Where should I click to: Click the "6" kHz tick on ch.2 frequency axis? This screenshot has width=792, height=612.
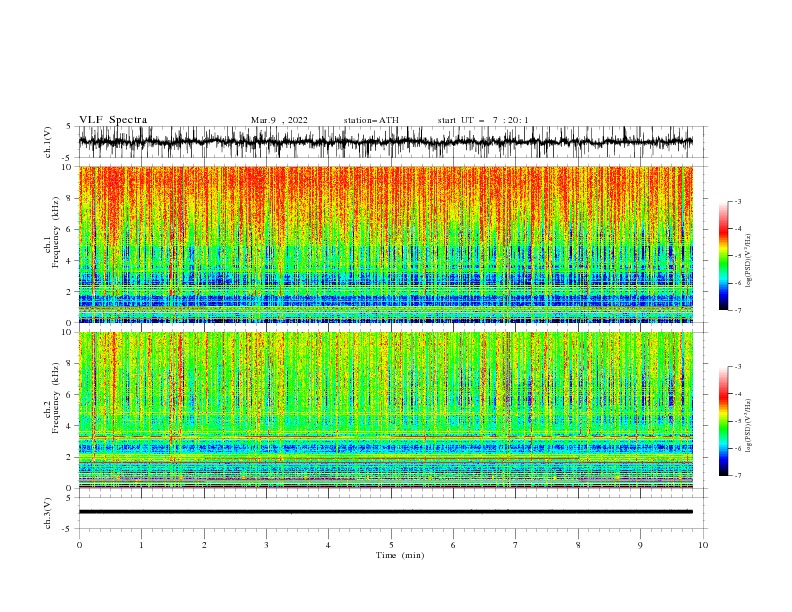click(70, 395)
